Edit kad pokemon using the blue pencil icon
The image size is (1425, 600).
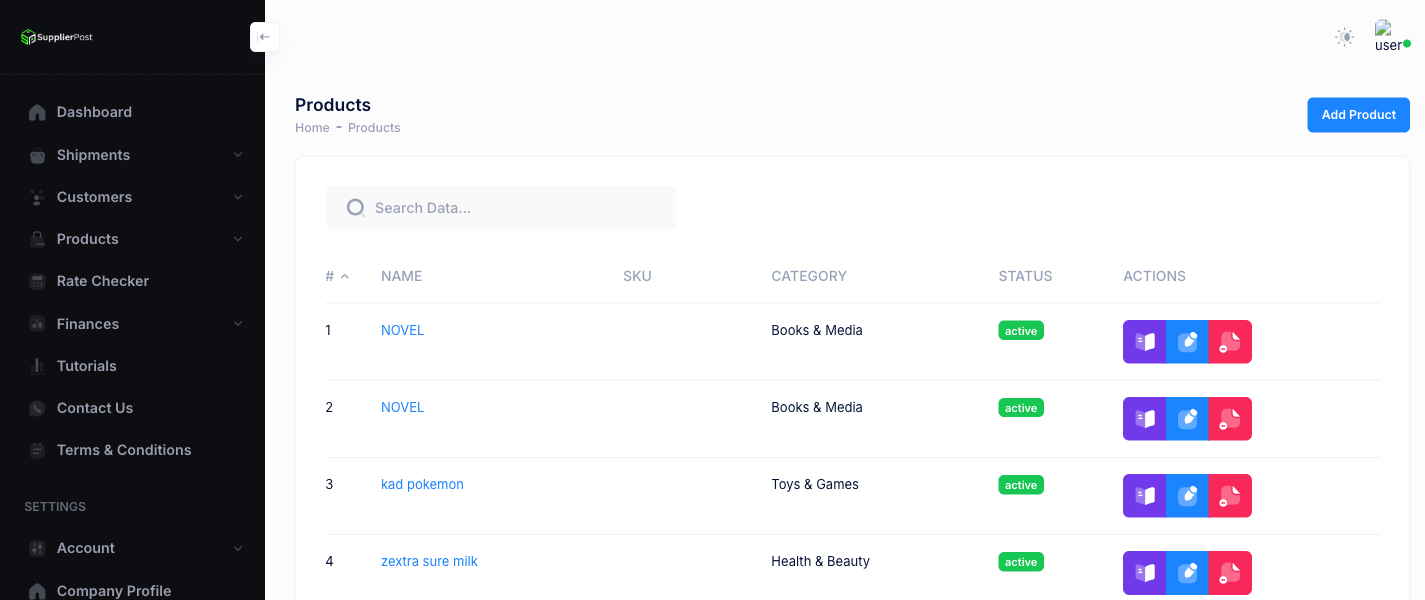[1187, 495]
